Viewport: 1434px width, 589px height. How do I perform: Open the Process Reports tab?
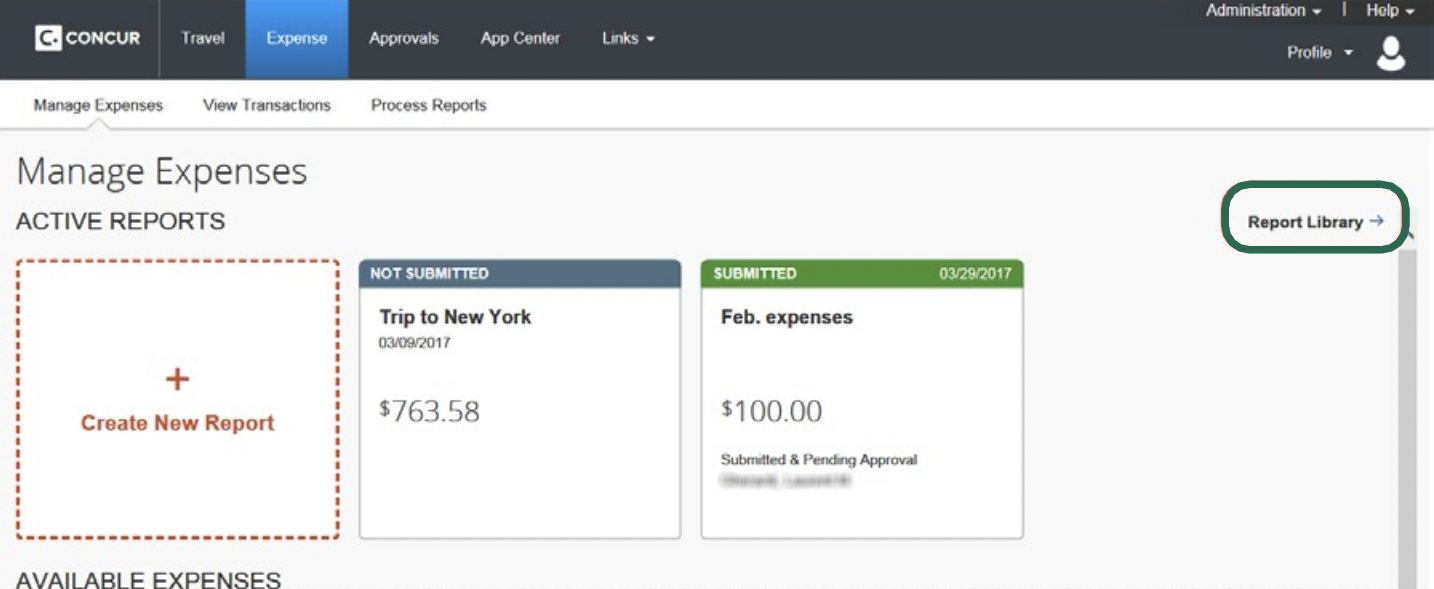pyautogui.click(x=428, y=104)
